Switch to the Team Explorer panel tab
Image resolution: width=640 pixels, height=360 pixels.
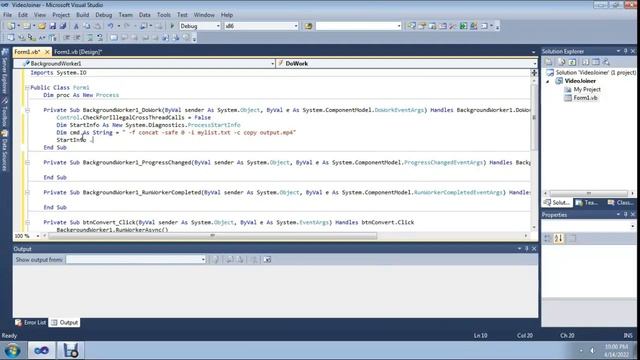click(x=588, y=202)
